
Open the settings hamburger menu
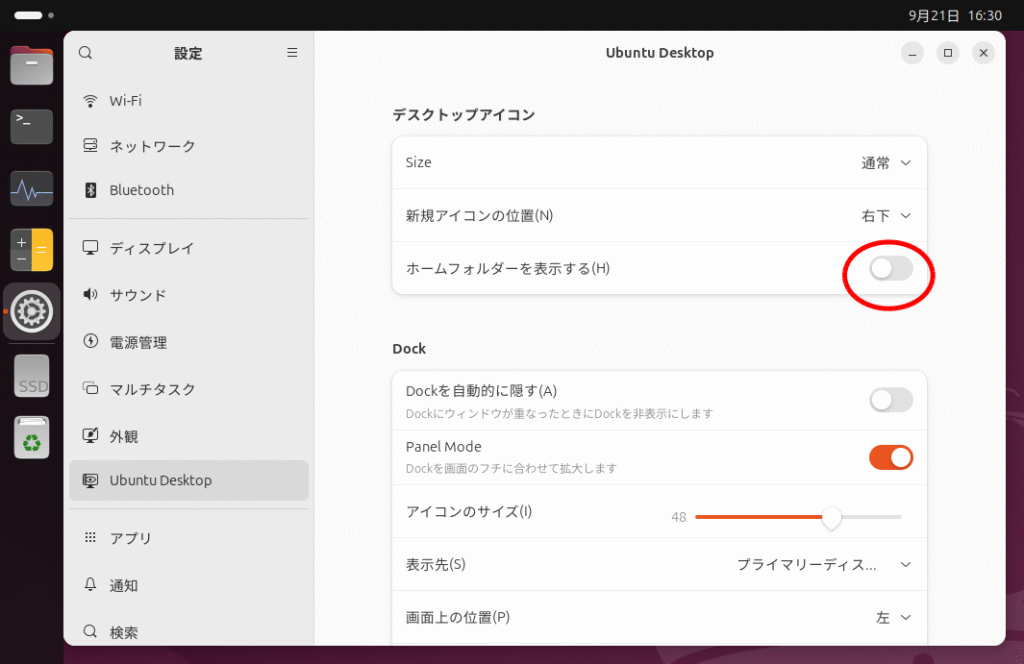292,53
